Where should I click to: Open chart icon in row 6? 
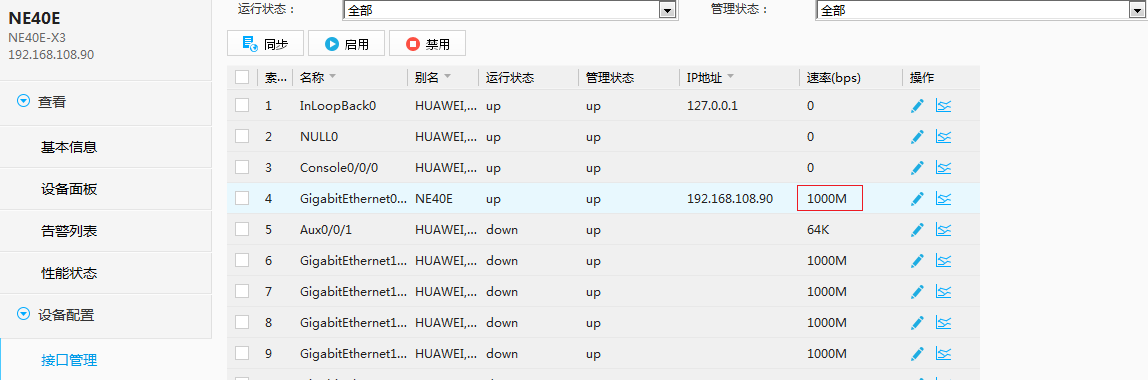(943, 261)
